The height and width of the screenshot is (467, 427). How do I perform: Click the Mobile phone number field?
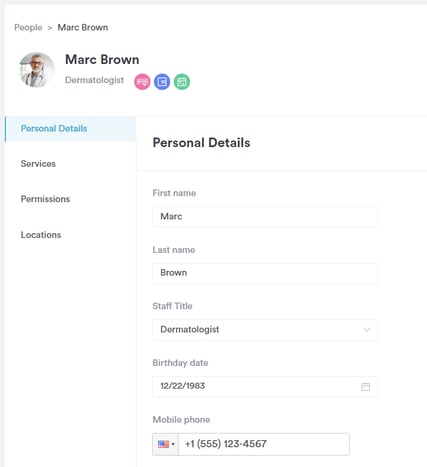click(x=264, y=444)
